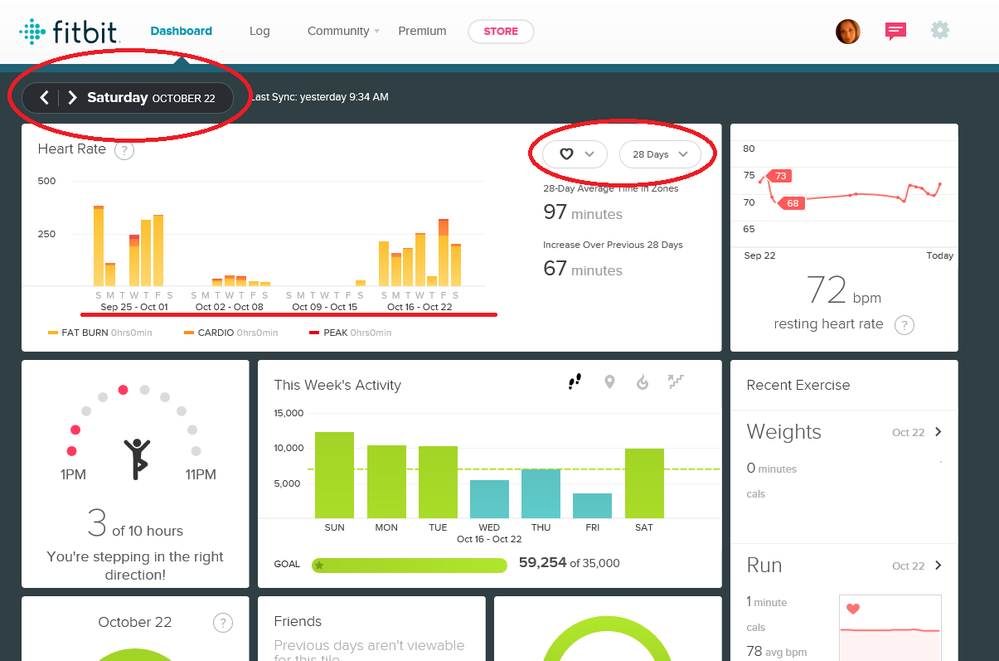Click the "Today" label on resting chart

point(940,256)
